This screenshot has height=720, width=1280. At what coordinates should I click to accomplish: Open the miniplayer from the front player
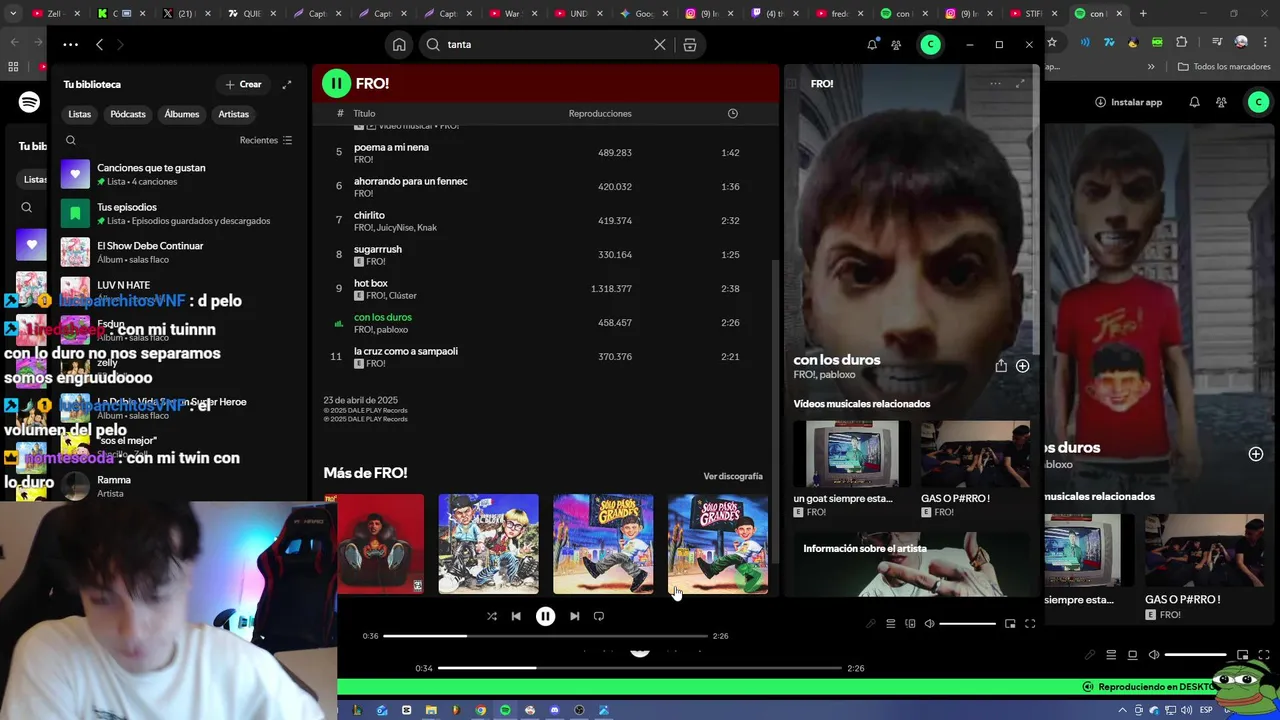pos(1010,624)
